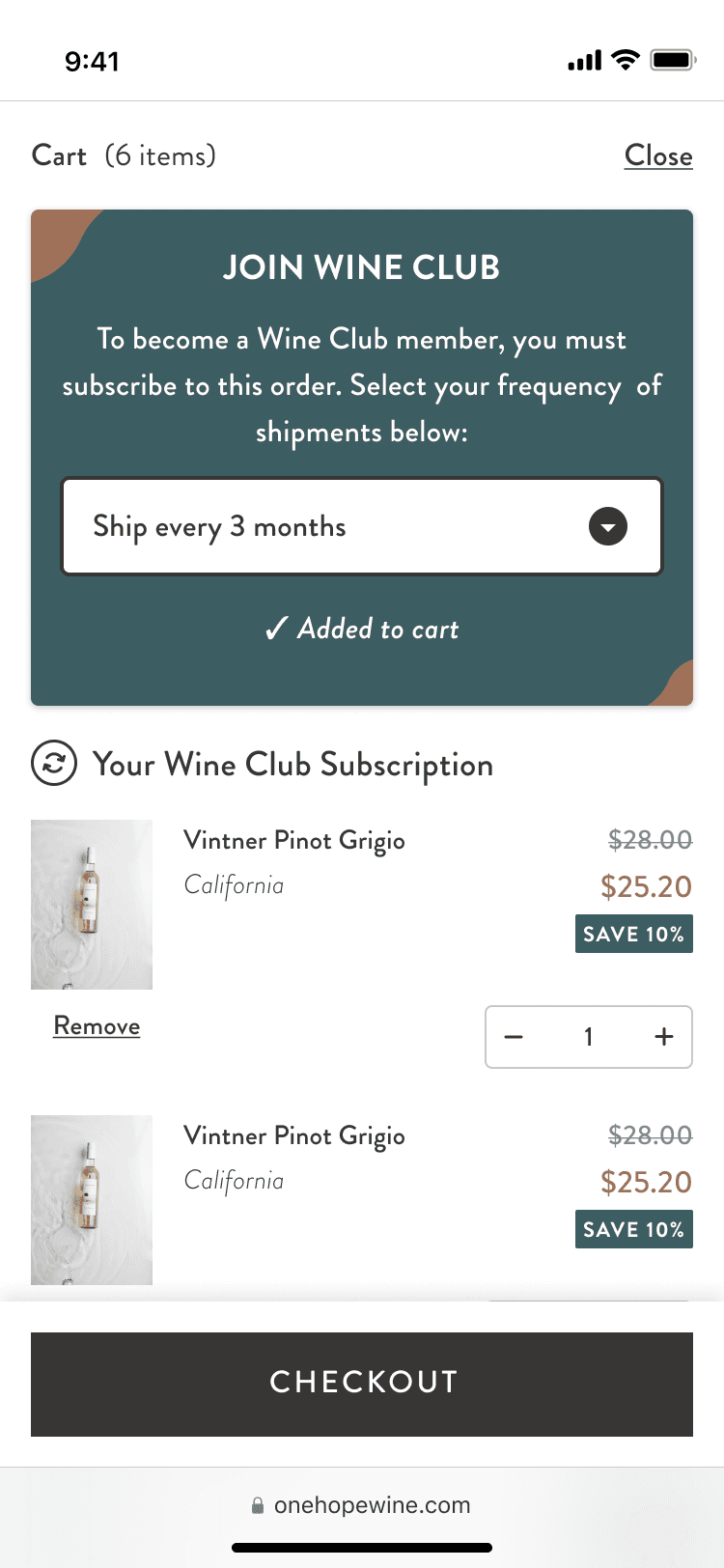Image resolution: width=724 pixels, height=1568 pixels.
Task: Tap the dropdown arrow in frequency selector
Action: click(x=608, y=527)
